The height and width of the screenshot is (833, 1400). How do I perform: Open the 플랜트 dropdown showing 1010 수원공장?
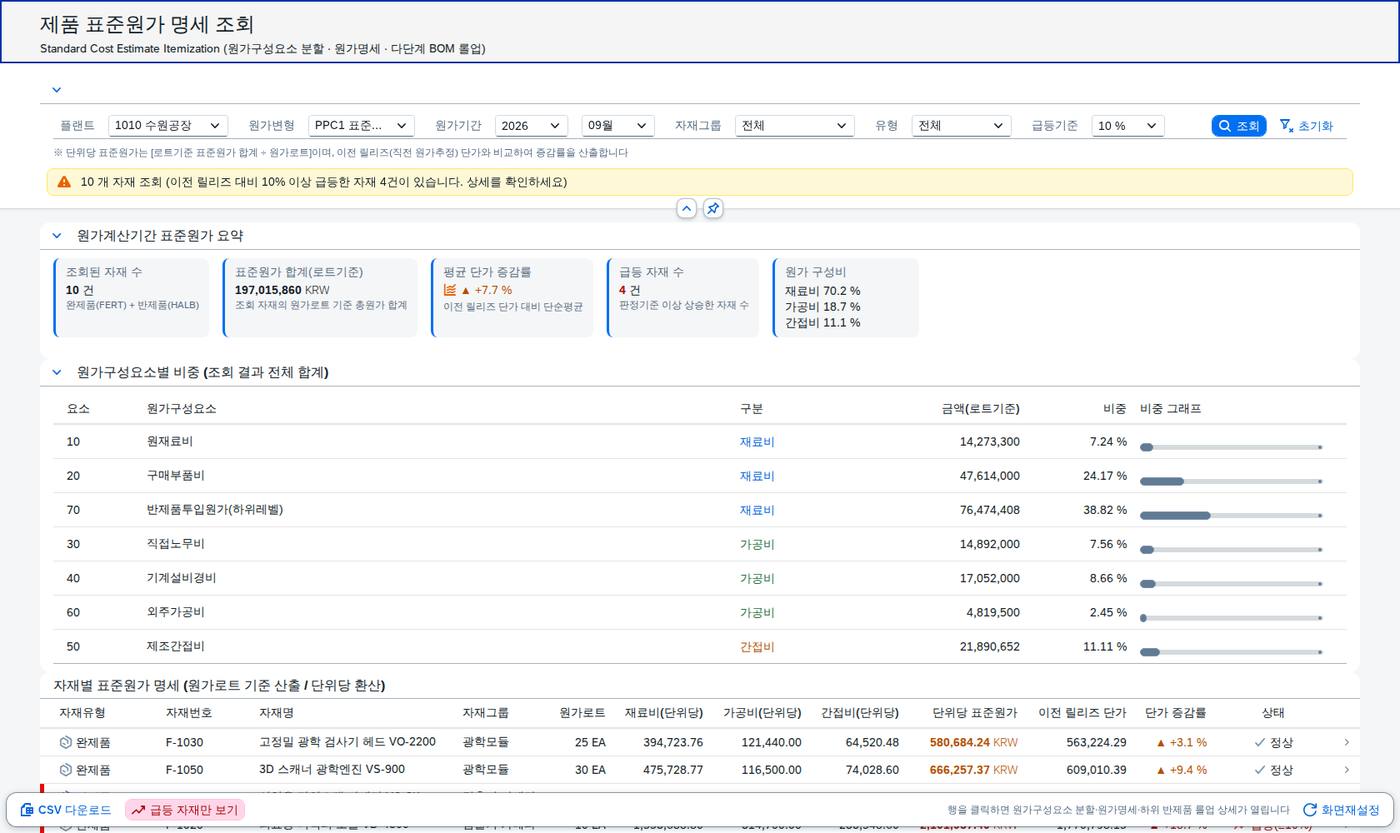tap(168, 126)
